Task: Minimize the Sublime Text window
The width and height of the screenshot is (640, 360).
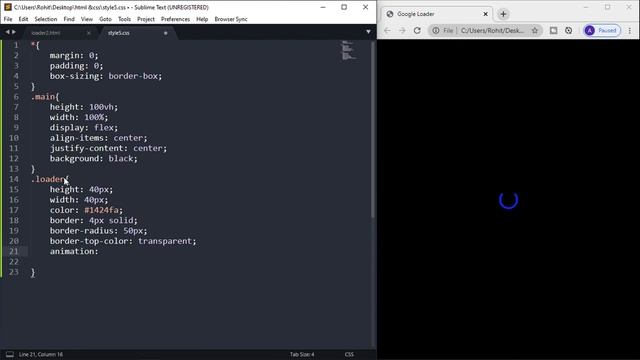Action: pyautogui.click(x=323, y=7)
